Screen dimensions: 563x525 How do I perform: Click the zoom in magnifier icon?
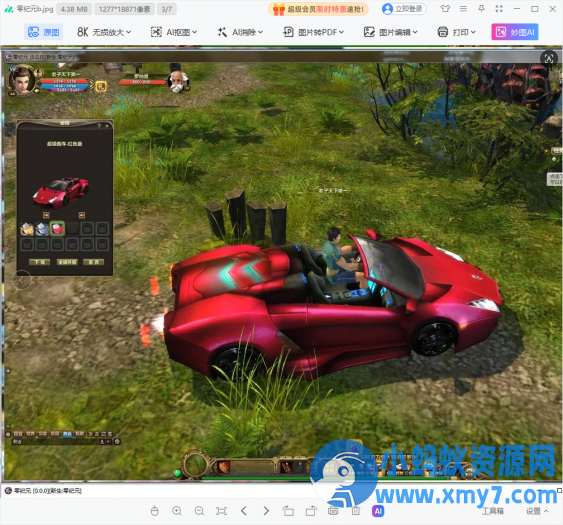177,511
